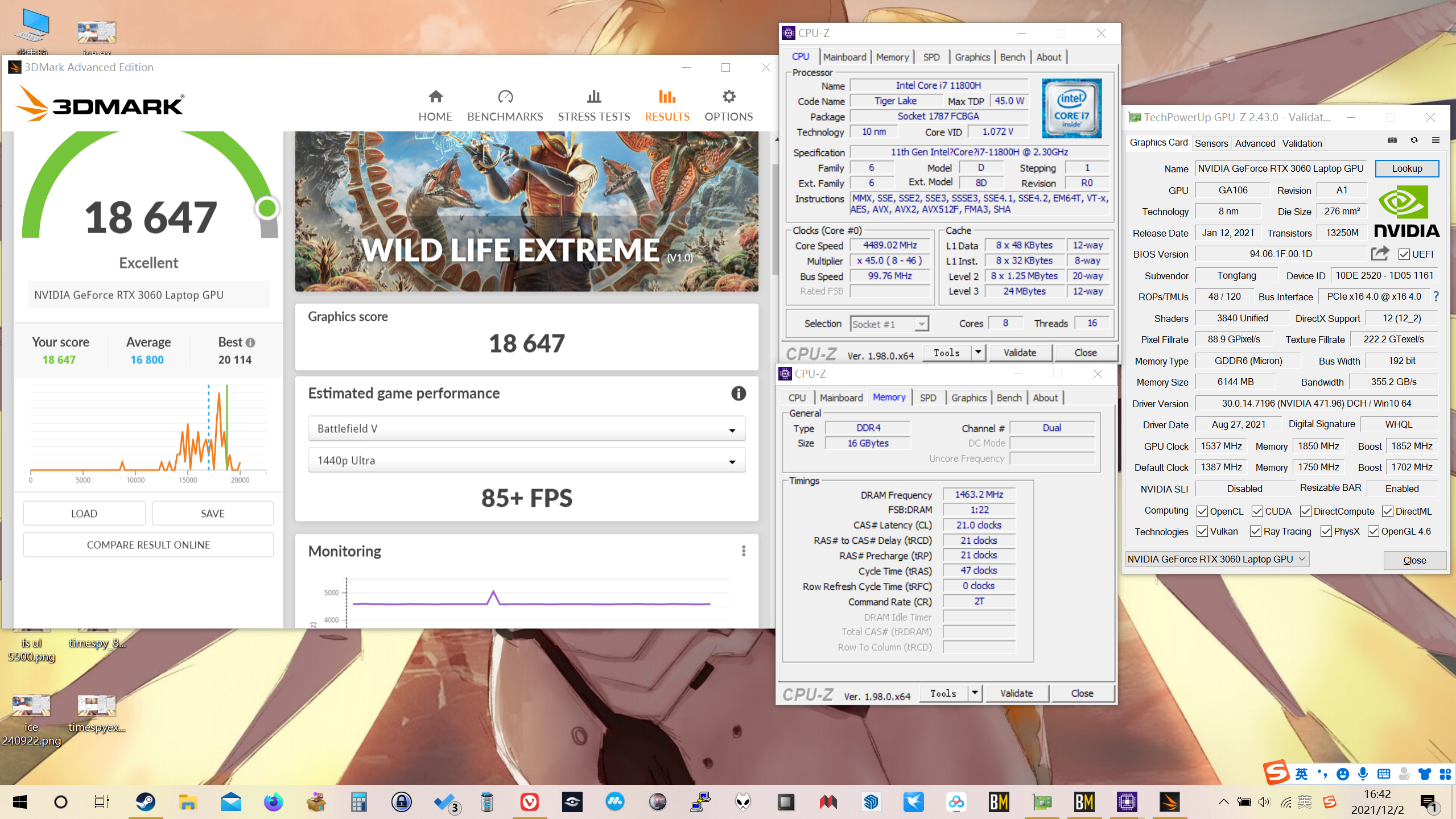Select RESULTS tab in 3DMark
Image resolution: width=1456 pixels, height=819 pixels.
point(667,106)
